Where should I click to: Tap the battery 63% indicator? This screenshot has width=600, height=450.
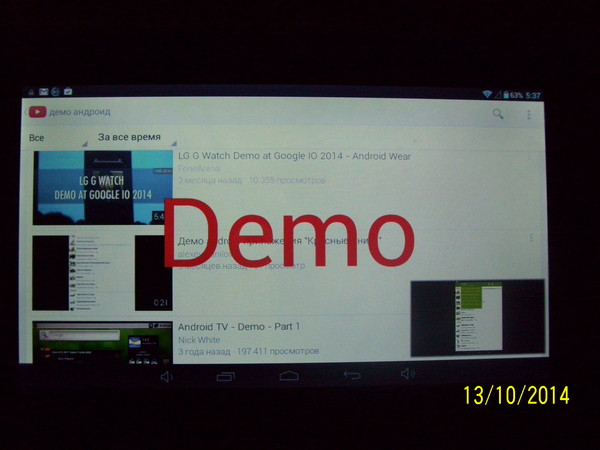point(513,95)
